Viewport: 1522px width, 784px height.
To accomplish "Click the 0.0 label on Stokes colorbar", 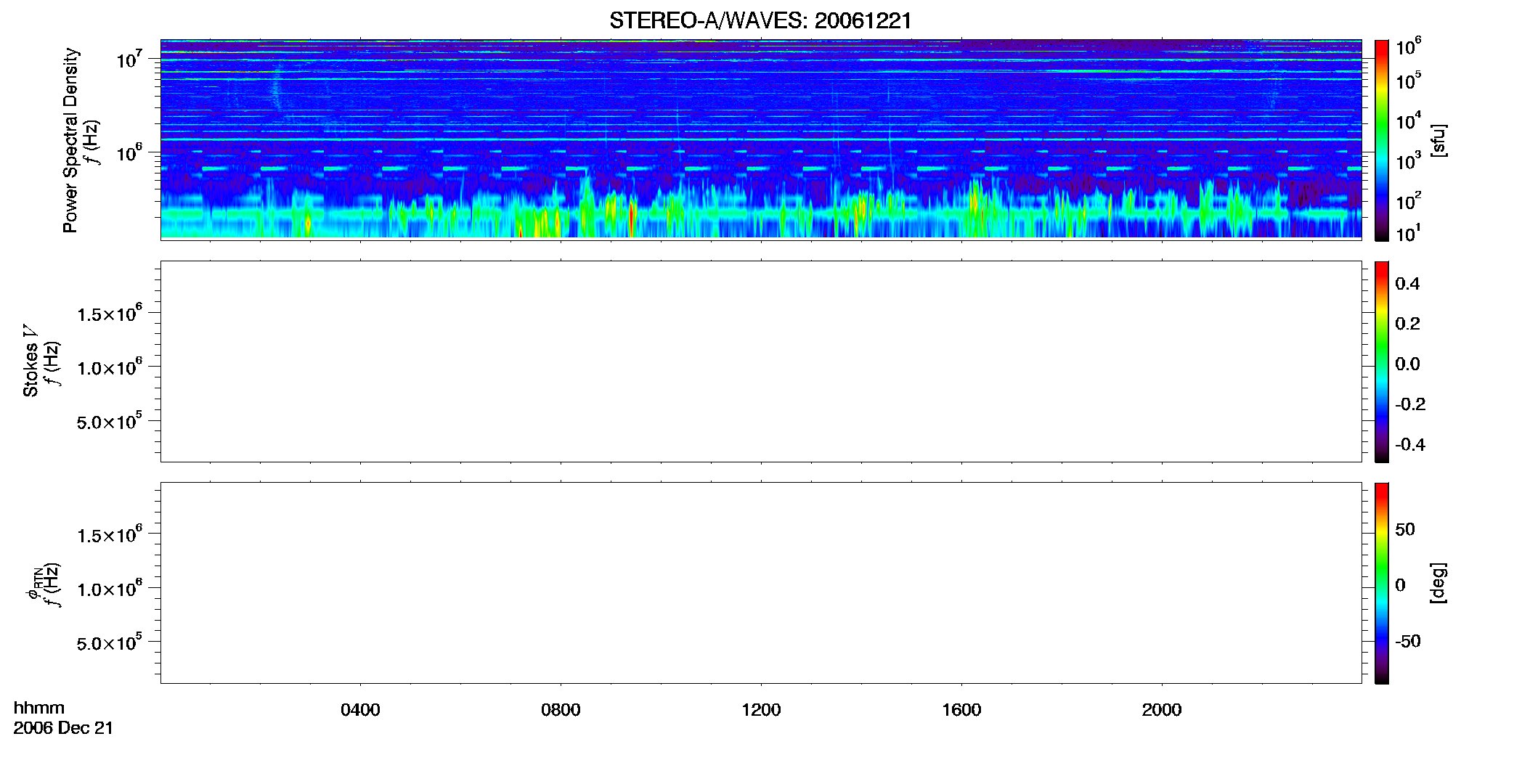I will pyautogui.click(x=1407, y=364).
